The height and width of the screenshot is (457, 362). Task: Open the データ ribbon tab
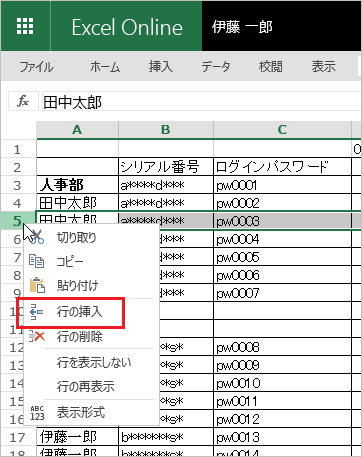pyautogui.click(x=216, y=67)
